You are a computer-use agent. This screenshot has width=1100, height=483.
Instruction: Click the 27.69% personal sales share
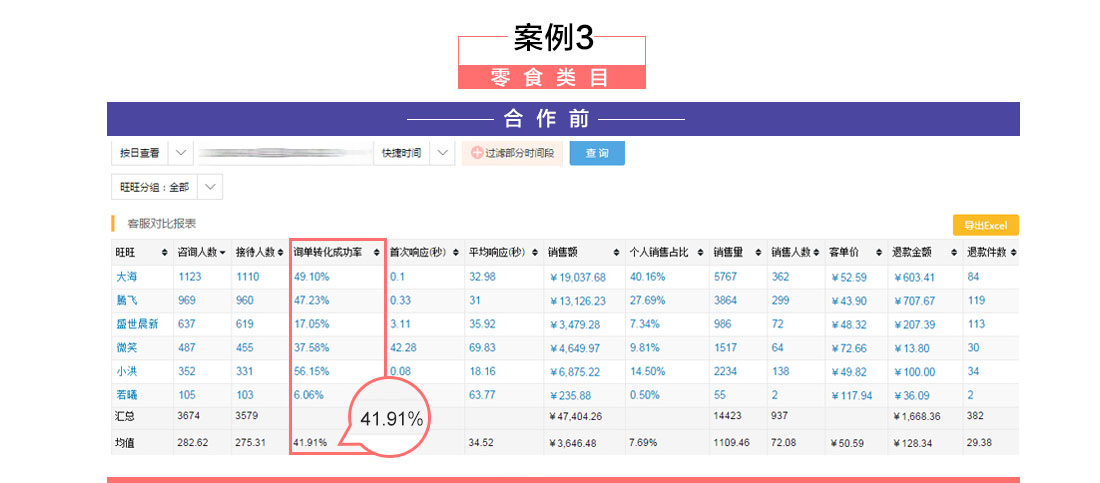coord(648,300)
